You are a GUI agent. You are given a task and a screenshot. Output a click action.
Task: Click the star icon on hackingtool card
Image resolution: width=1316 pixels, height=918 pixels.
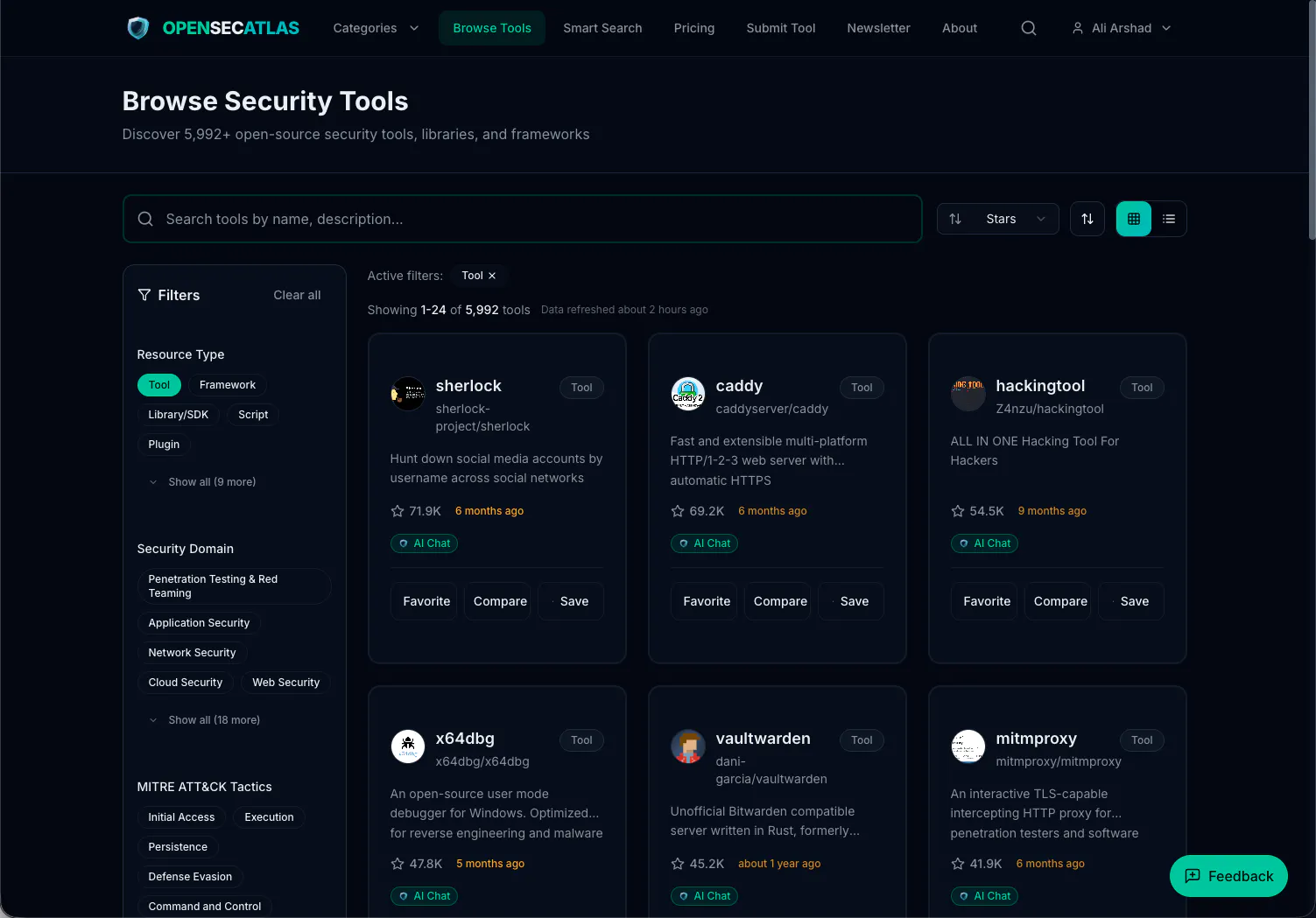pyautogui.click(x=958, y=511)
